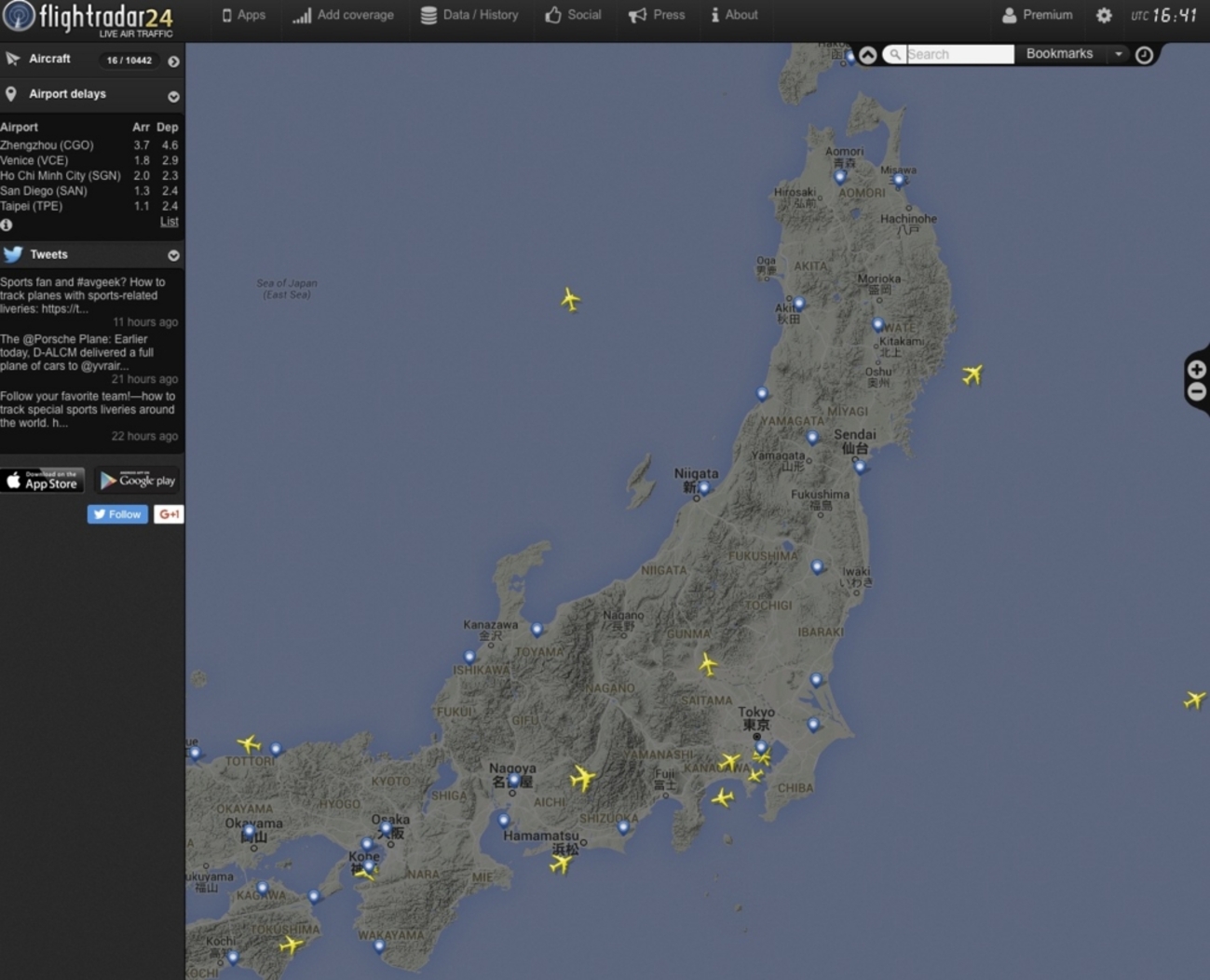
Task: Select Taipei (TPE) airport row
Action: pos(89,206)
